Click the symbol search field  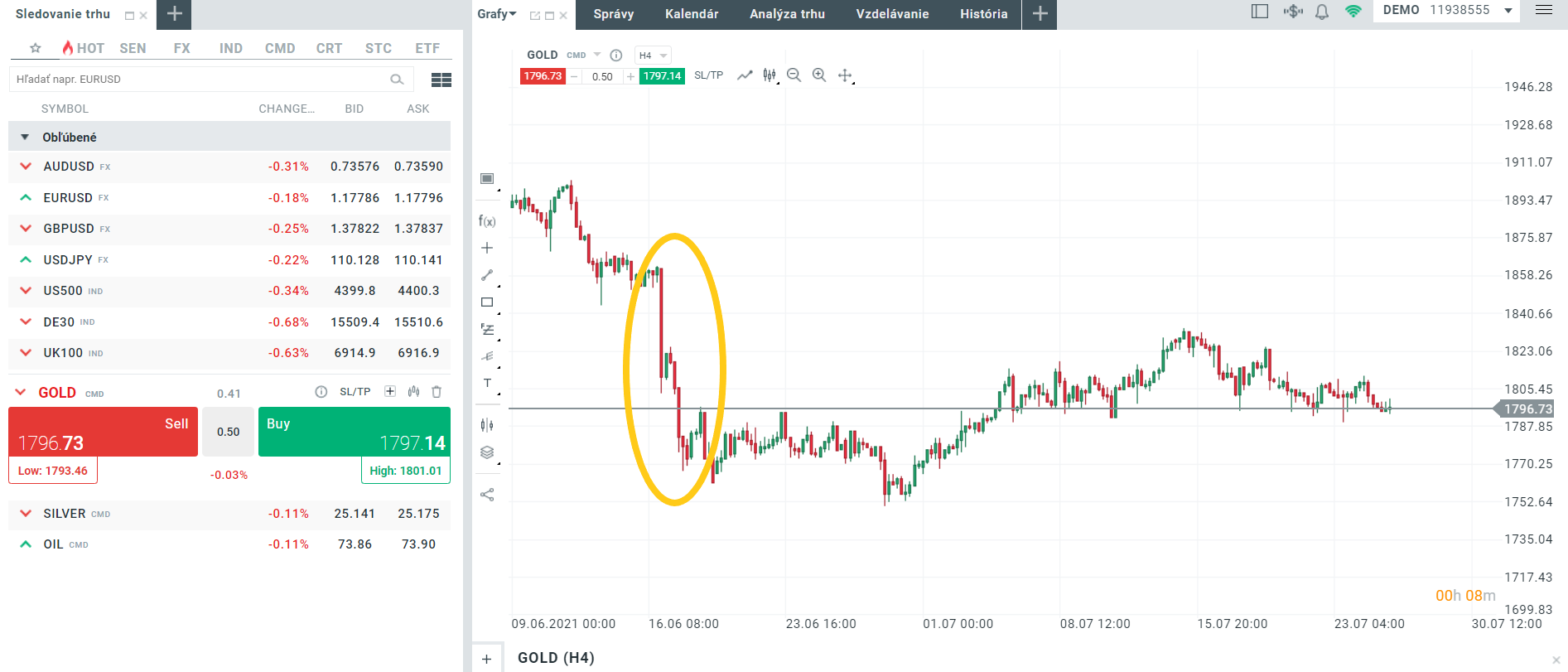tap(199, 80)
